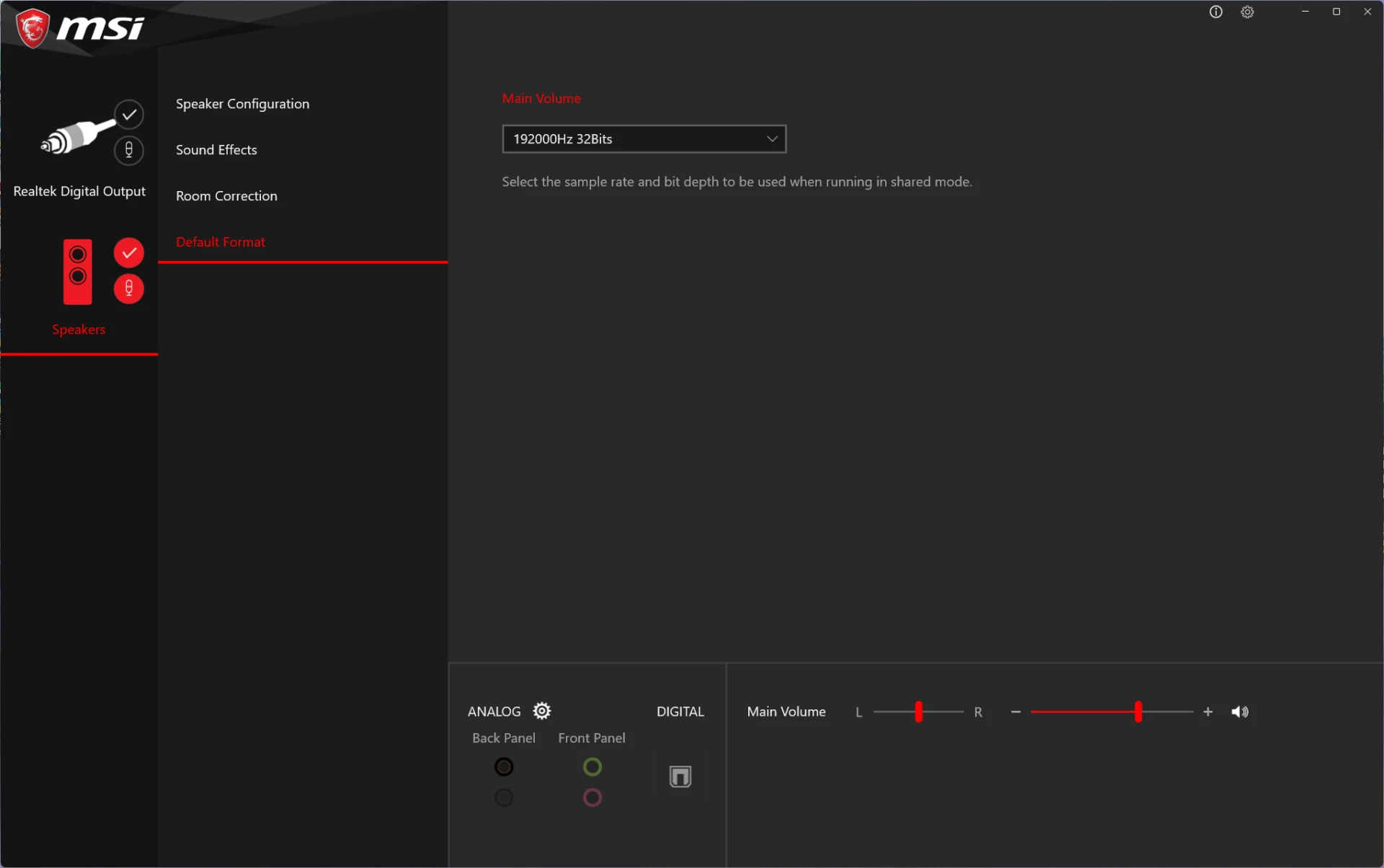
Task: Click the black Back Panel audio jack
Action: [x=504, y=766]
